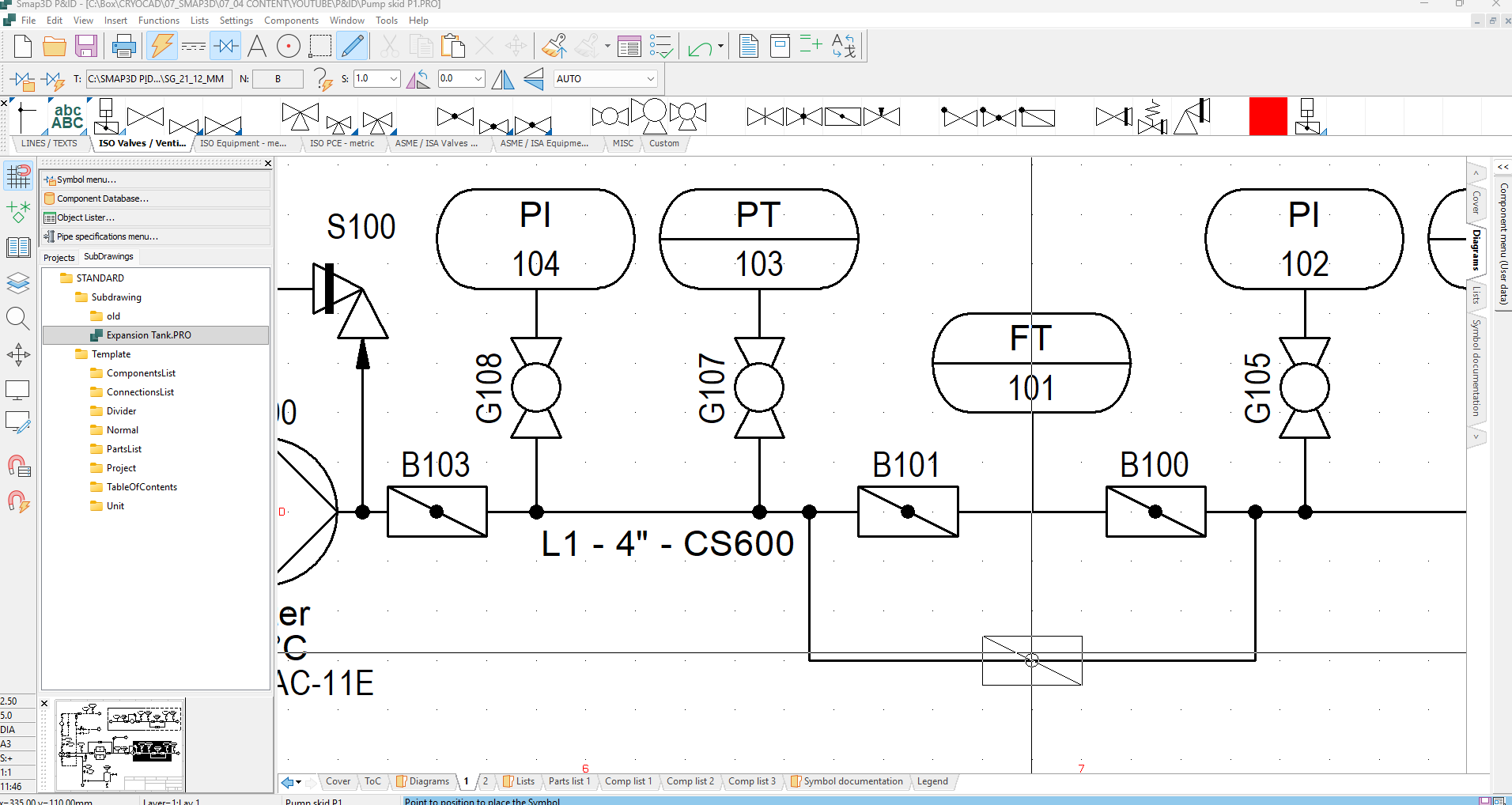Select the Circle tool

pos(289,46)
